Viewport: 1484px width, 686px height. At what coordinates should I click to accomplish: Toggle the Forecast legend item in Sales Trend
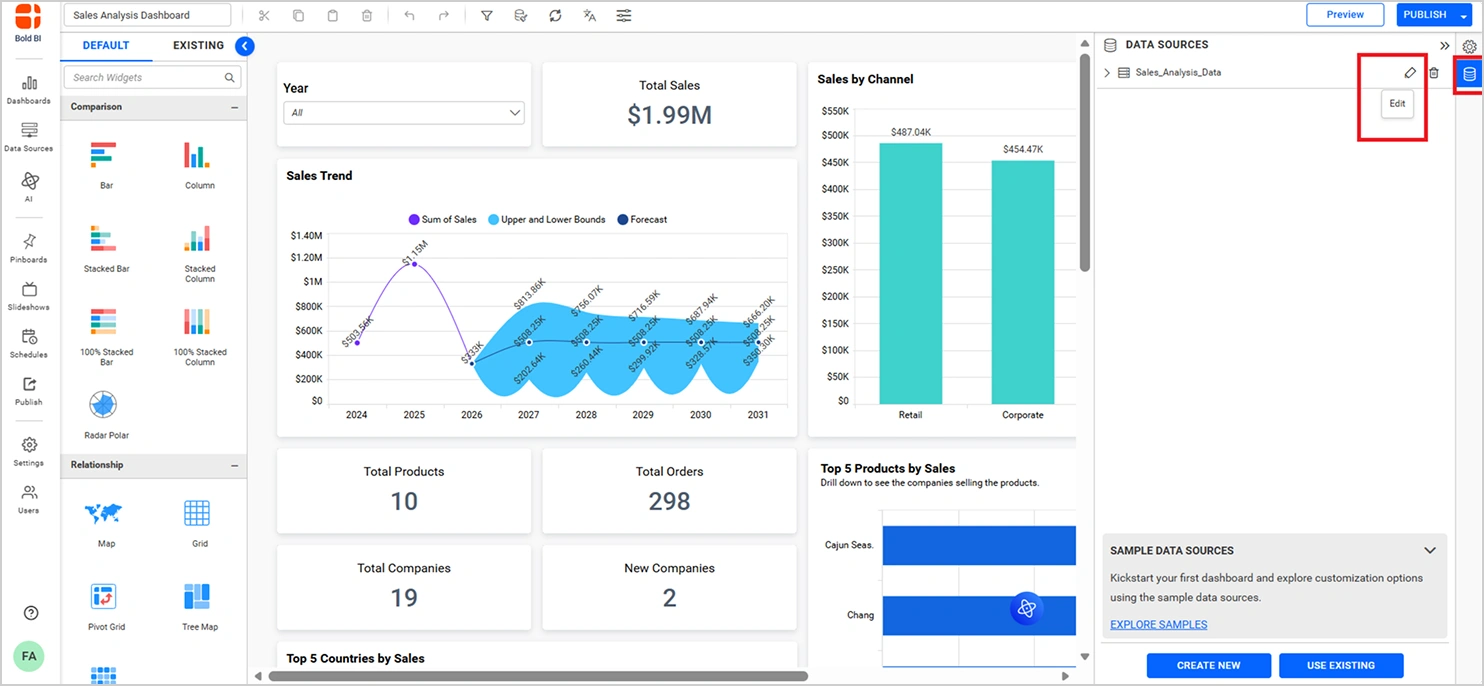point(642,219)
